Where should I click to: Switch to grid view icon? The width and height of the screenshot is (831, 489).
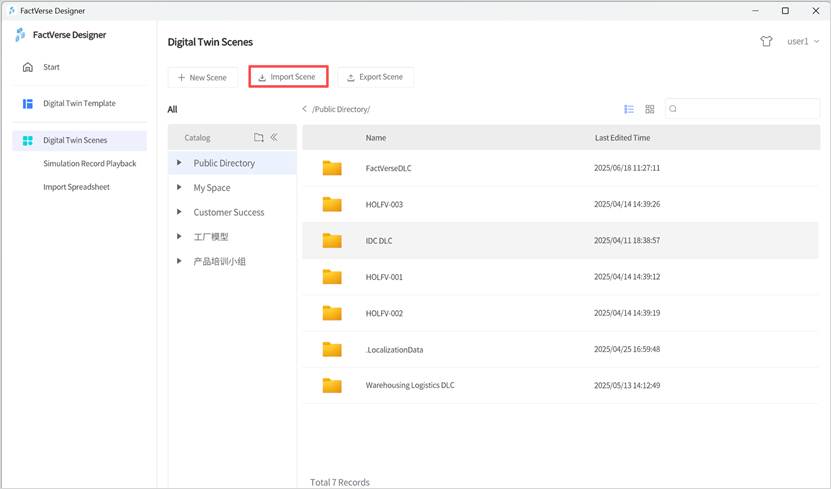649,109
